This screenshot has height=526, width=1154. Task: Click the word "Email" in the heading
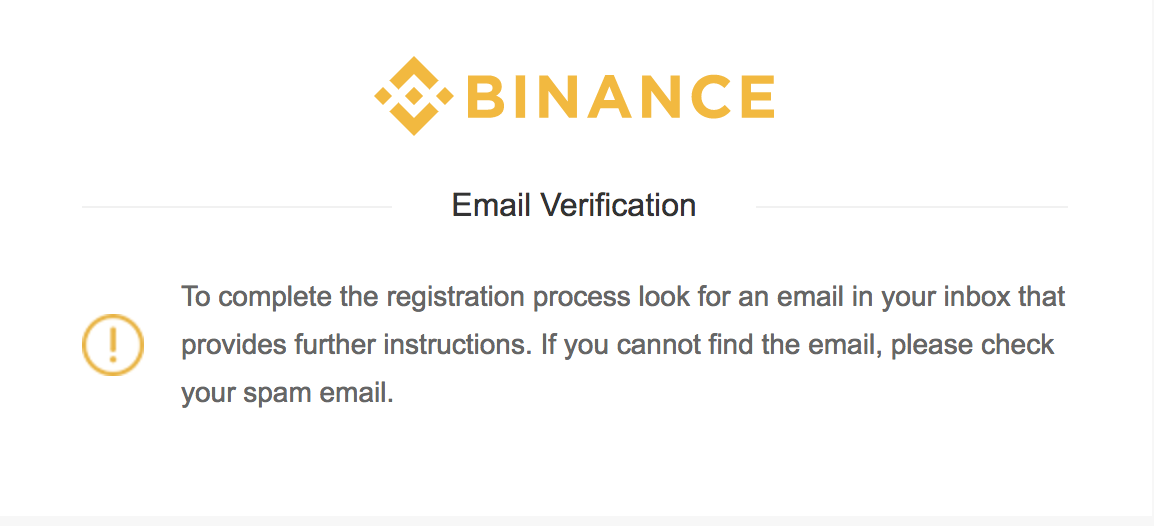tap(491, 205)
